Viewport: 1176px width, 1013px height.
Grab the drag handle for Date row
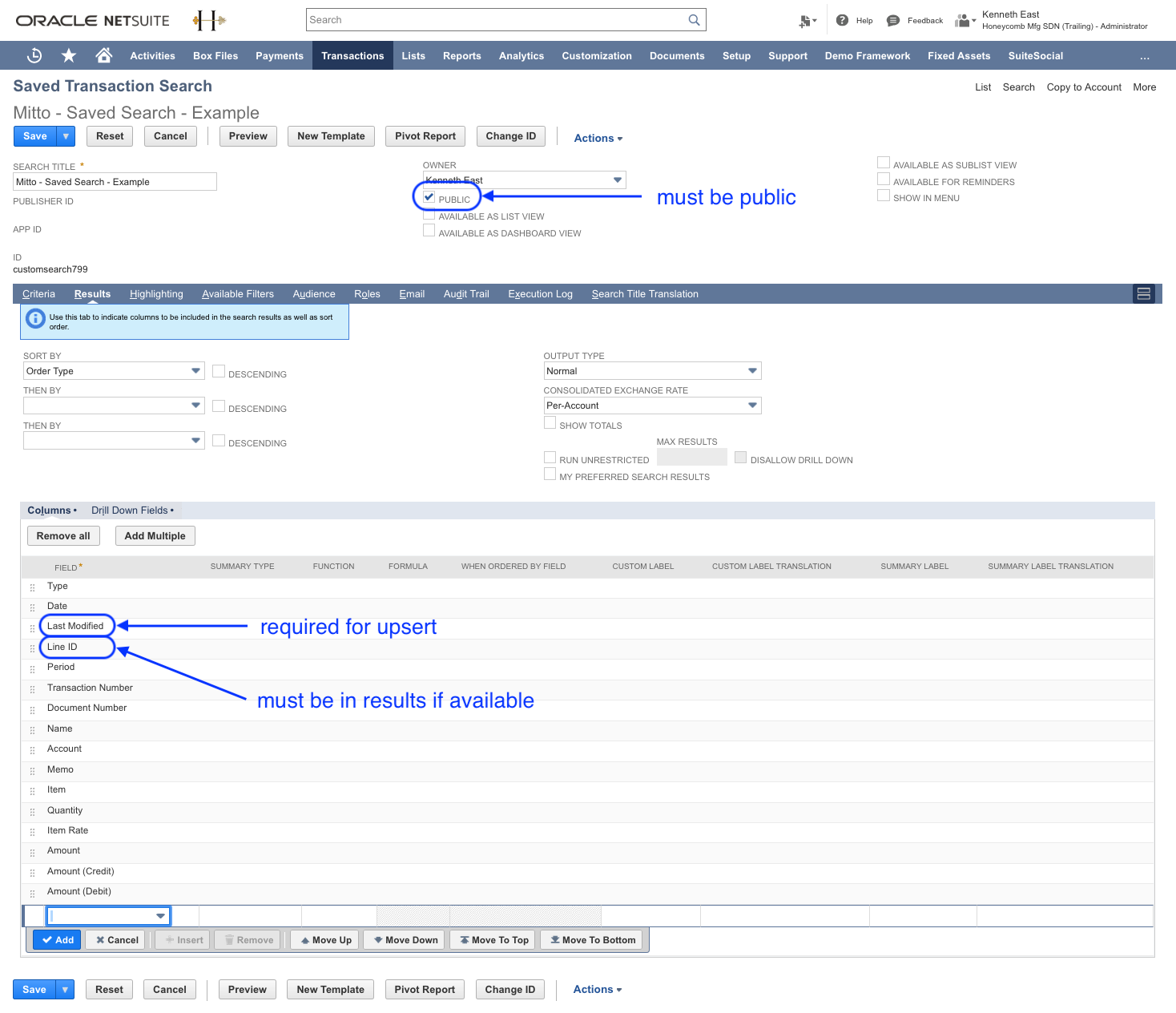pyautogui.click(x=33, y=607)
